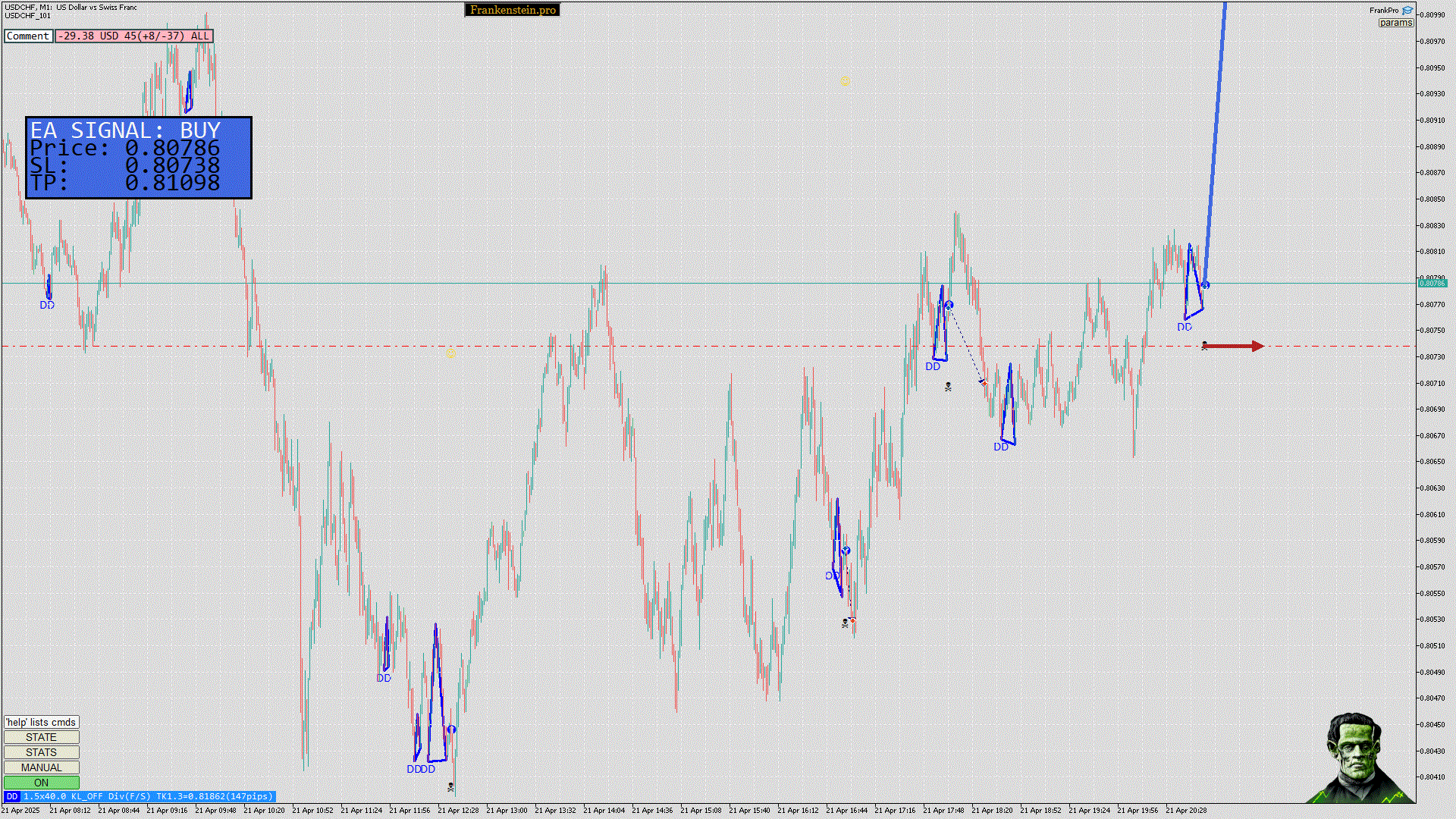
Task: Click the skull marker at chart bottom
Action: tap(451, 787)
